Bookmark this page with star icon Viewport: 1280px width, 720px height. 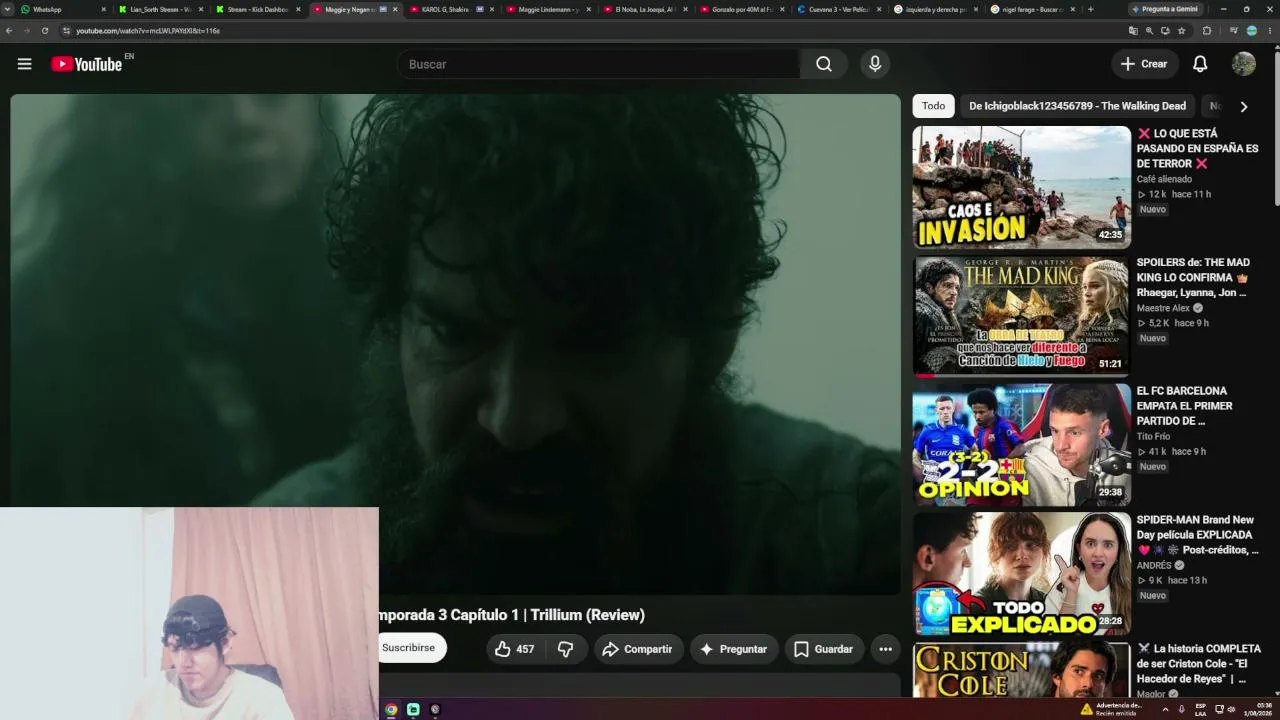tap(1181, 31)
